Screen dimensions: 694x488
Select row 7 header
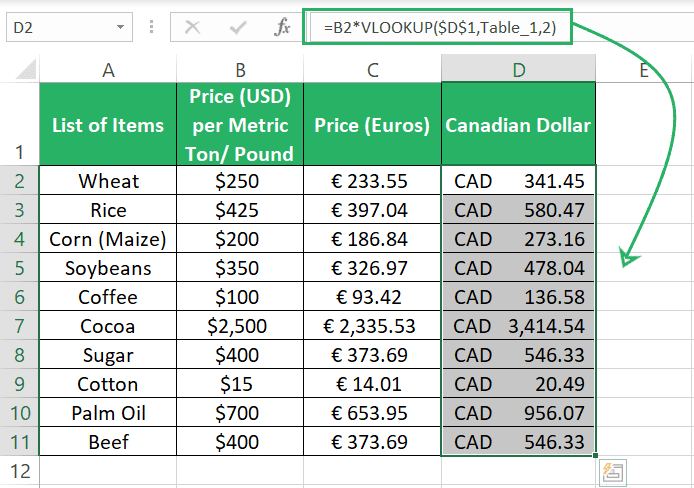point(19,326)
